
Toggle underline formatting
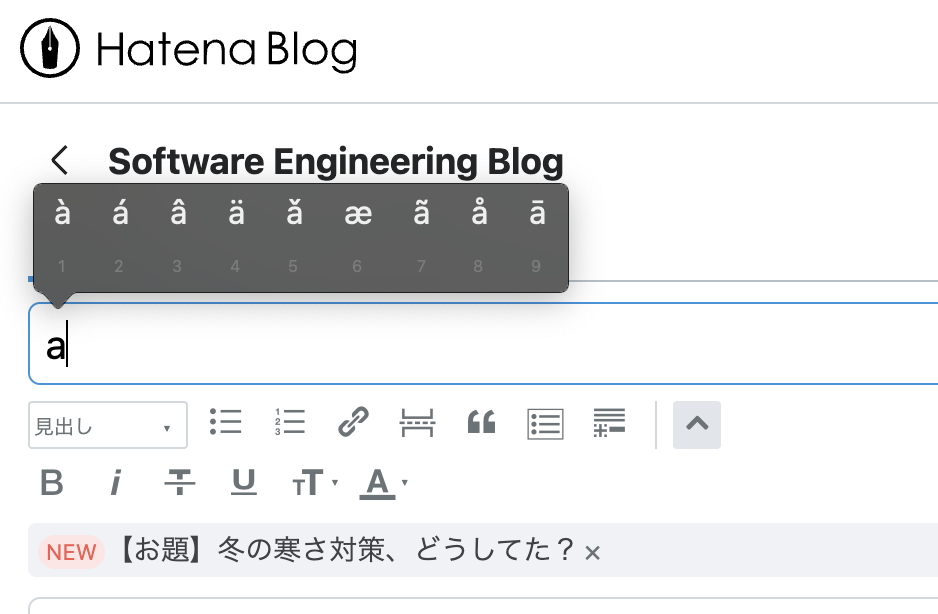point(244,484)
